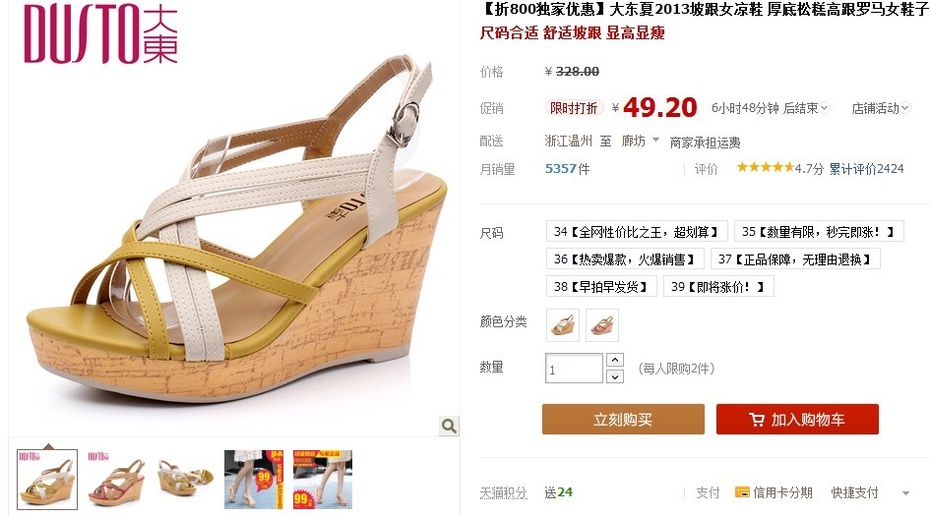The height and width of the screenshot is (516, 930).
Task: Select size 34 option
Action: pos(636,232)
